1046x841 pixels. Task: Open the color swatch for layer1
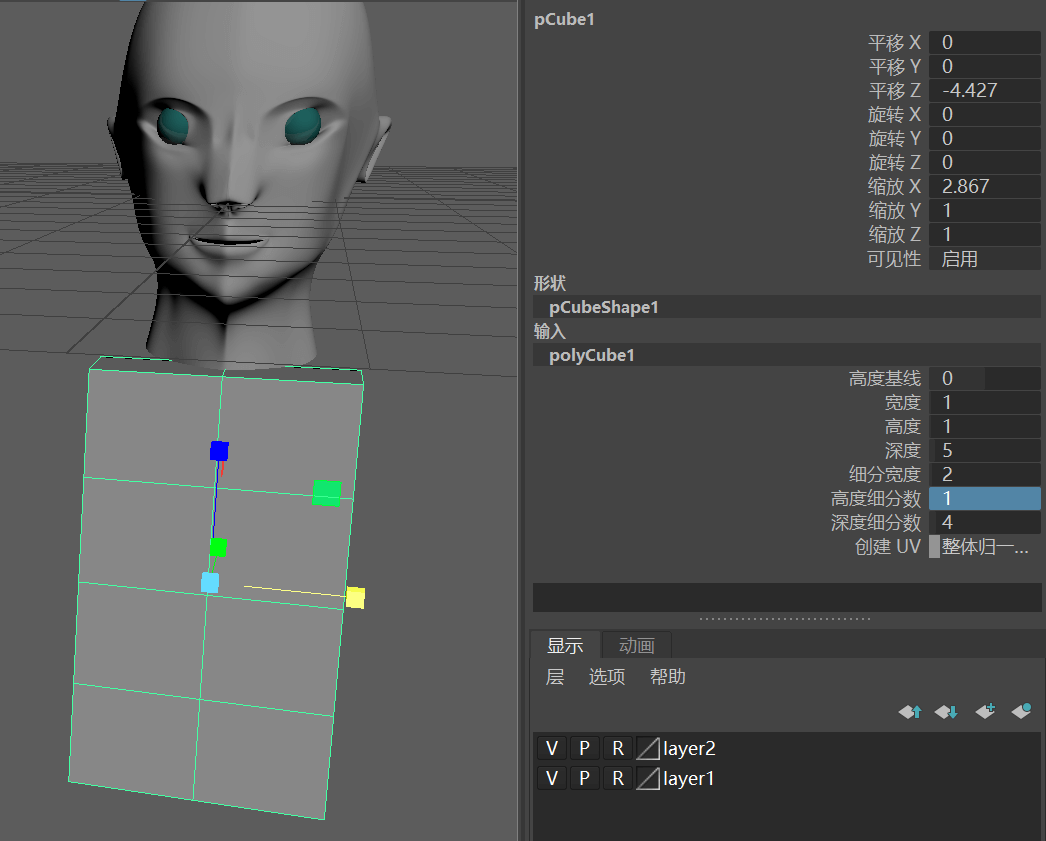[x=648, y=778]
